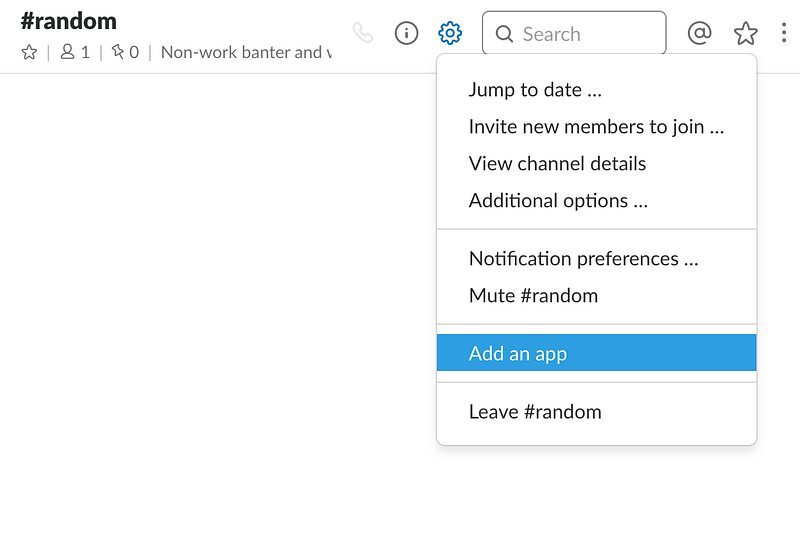Select View channel details
The height and width of the screenshot is (536, 800).
coord(596,164)
